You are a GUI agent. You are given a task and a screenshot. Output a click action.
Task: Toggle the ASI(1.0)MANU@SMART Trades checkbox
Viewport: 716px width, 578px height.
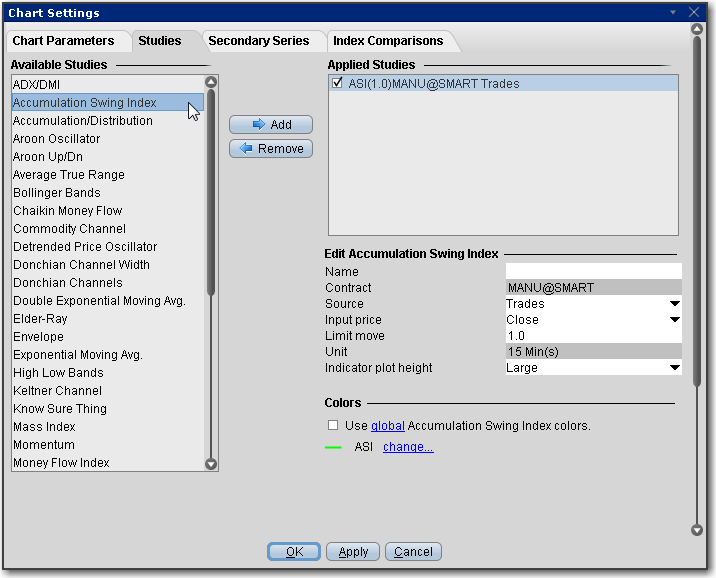pos(339,84)
